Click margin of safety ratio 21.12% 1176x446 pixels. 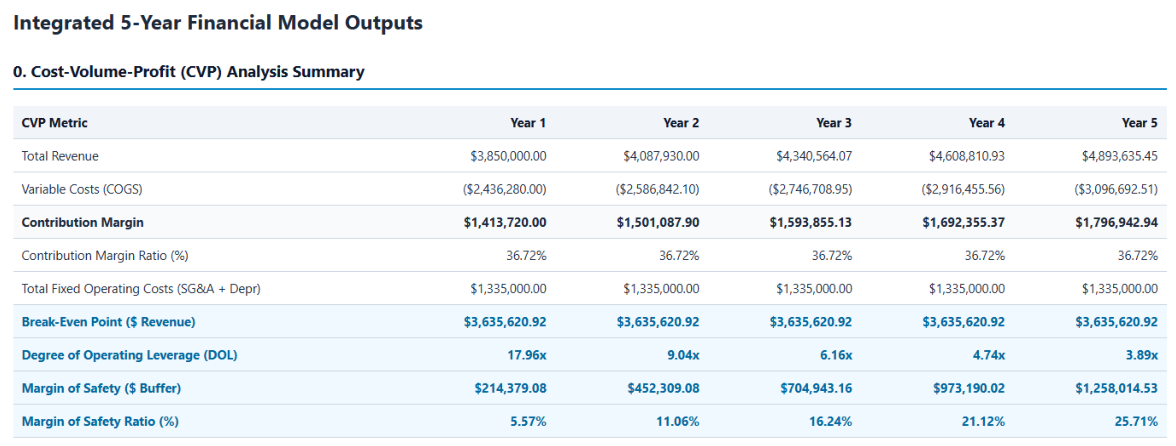[985, 421]
